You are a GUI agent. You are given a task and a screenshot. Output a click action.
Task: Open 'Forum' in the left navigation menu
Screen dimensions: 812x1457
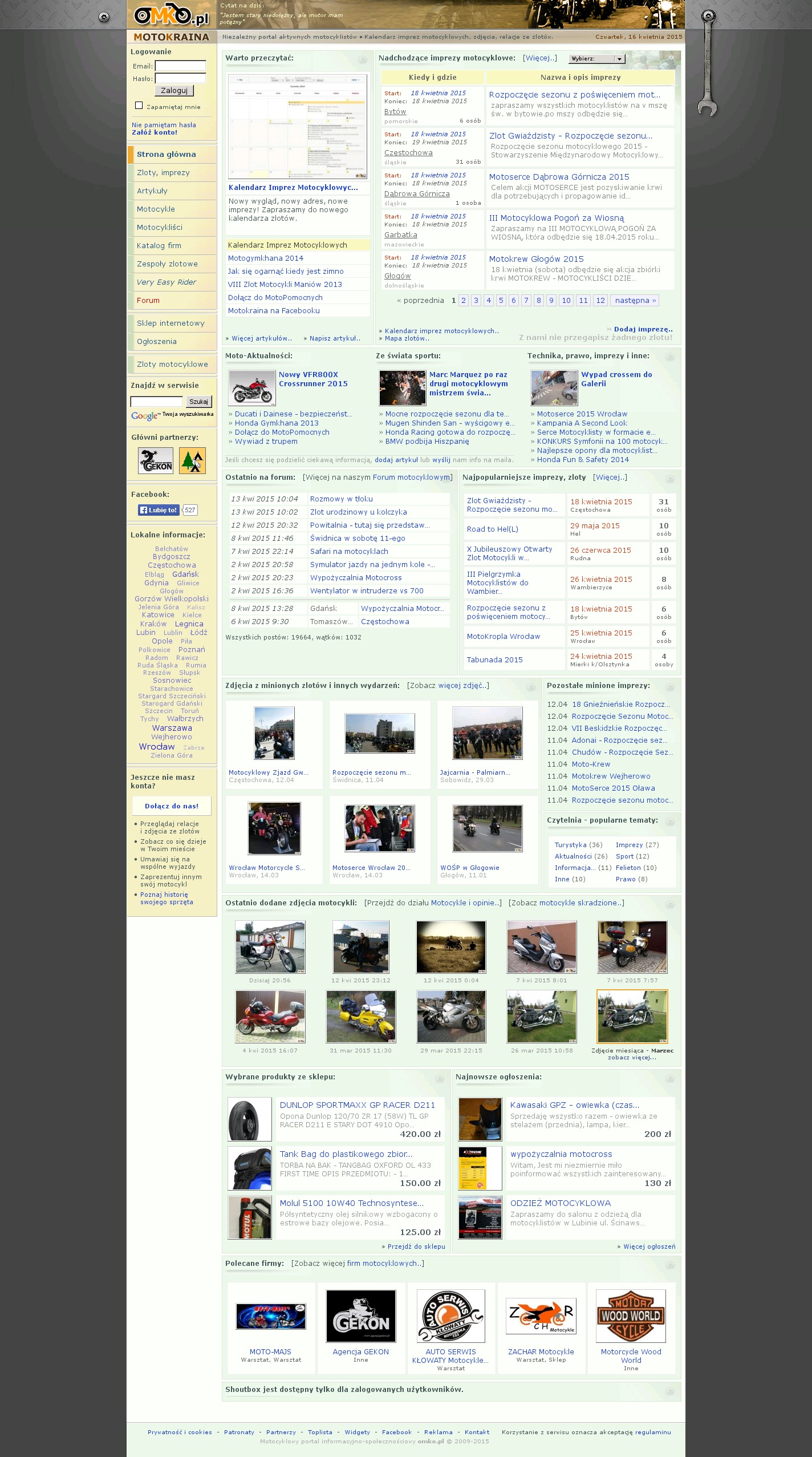pyautogui.click(x=148, y=301)
